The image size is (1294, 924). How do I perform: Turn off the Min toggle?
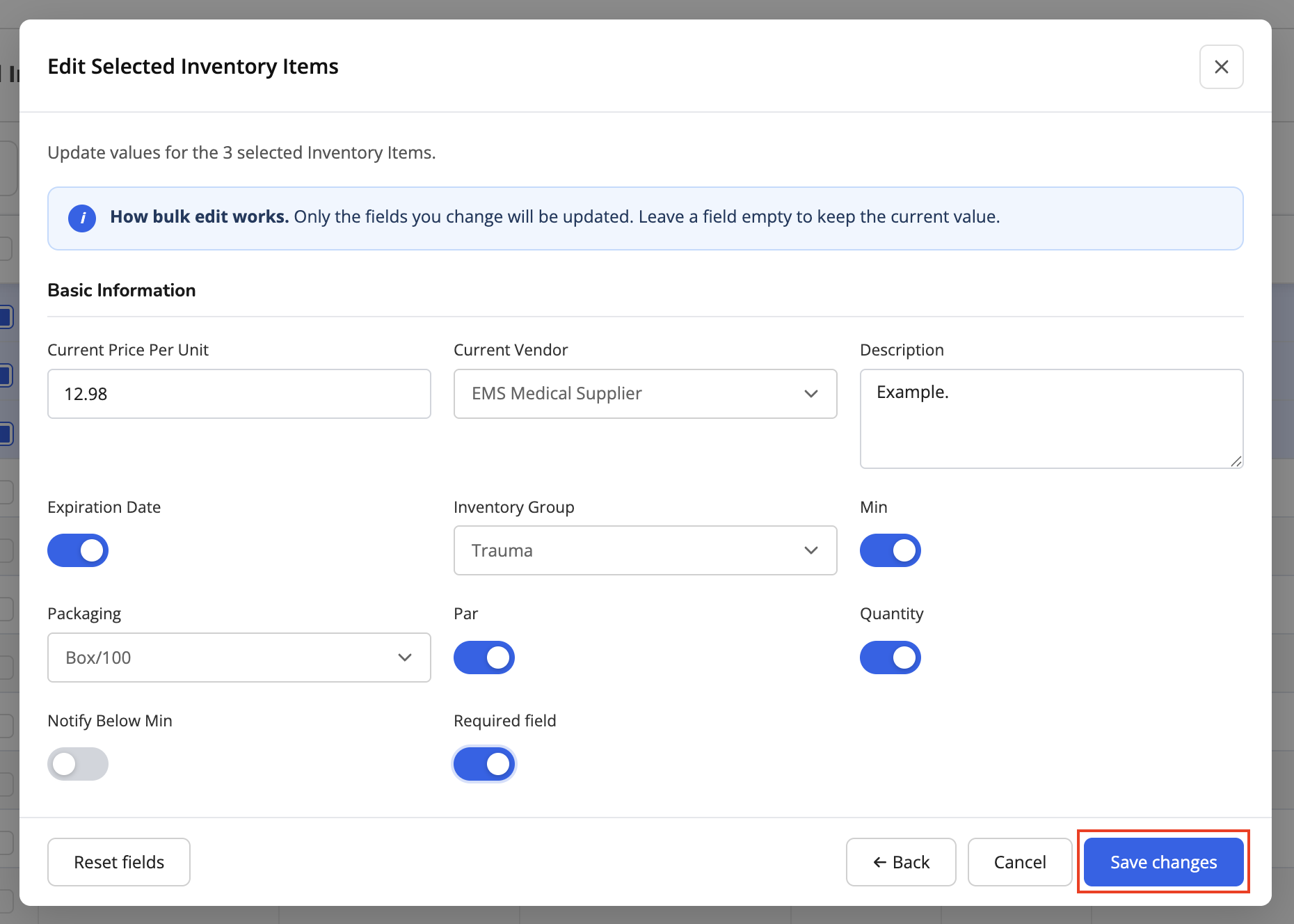pos(890,550)
